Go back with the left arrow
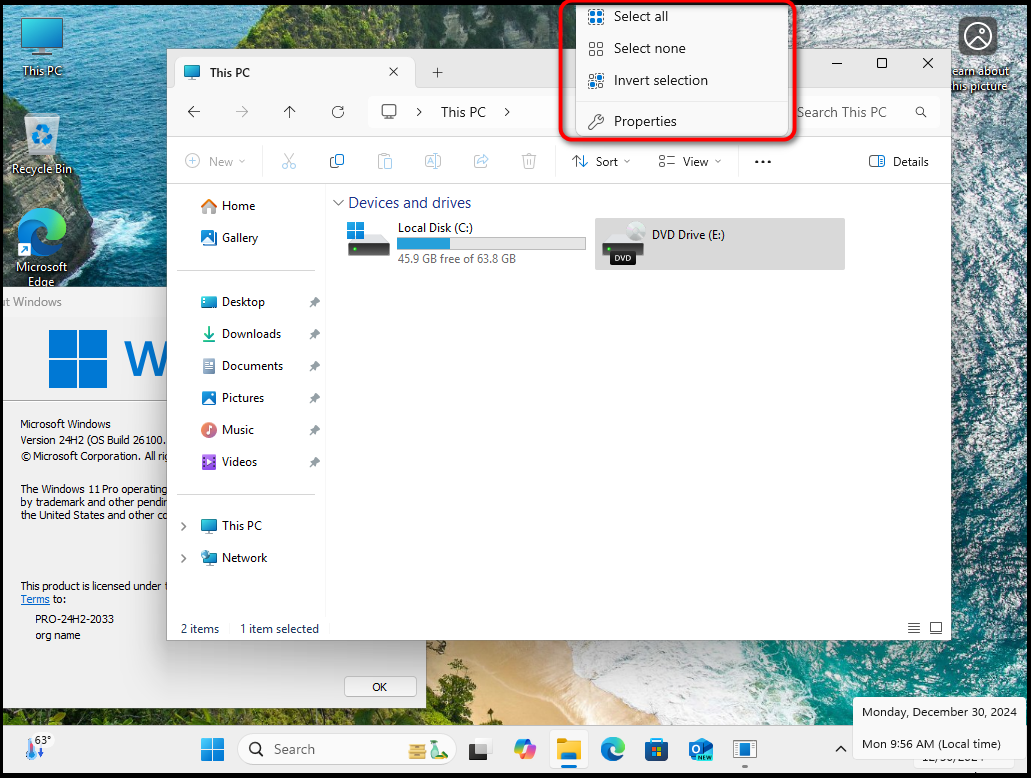The height and width of the screenshot is (778, 1031). tap(194, 112)
